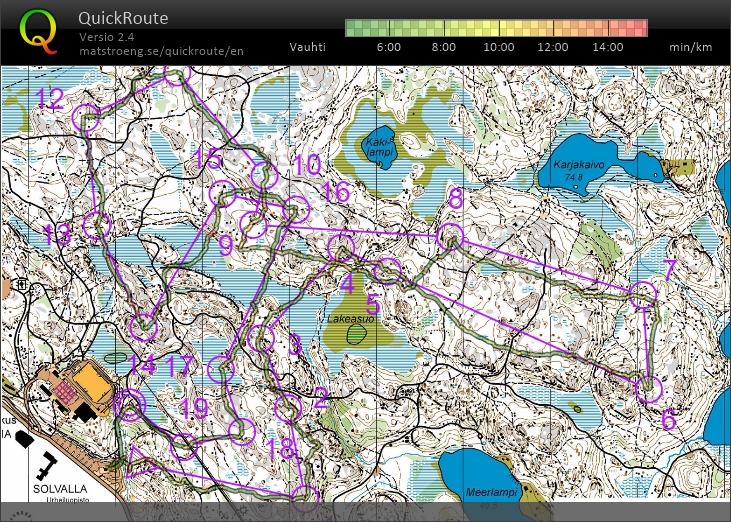Click the Vauhti pace label

pyautogui.click(x=306, y=47)
